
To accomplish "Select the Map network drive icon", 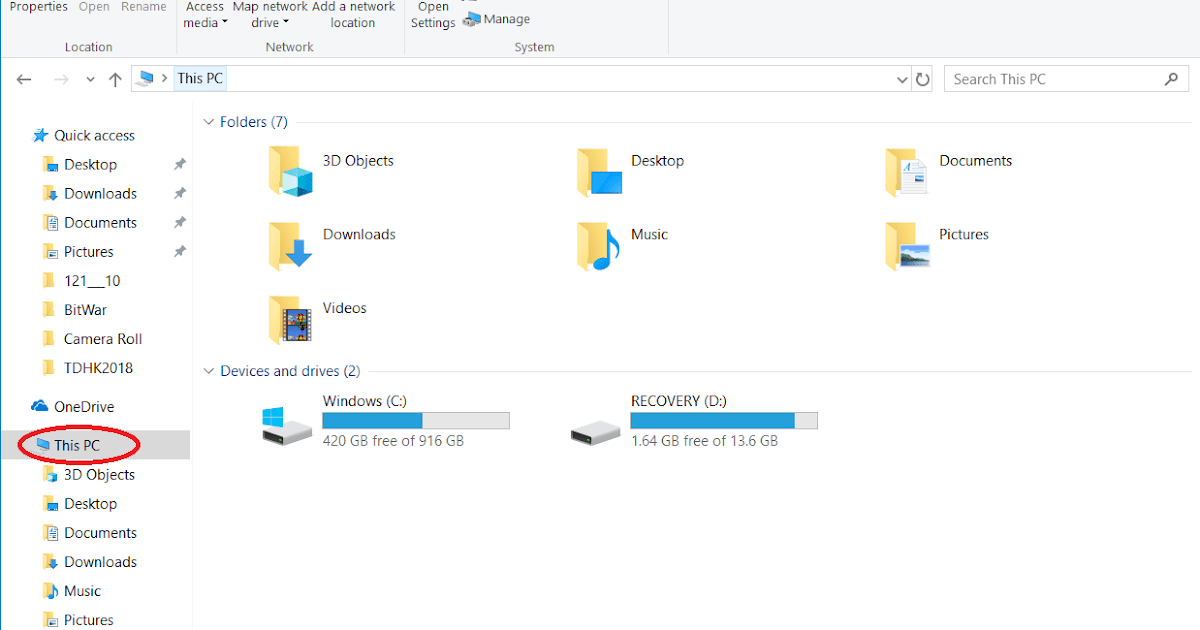I will tap(269, 14).
